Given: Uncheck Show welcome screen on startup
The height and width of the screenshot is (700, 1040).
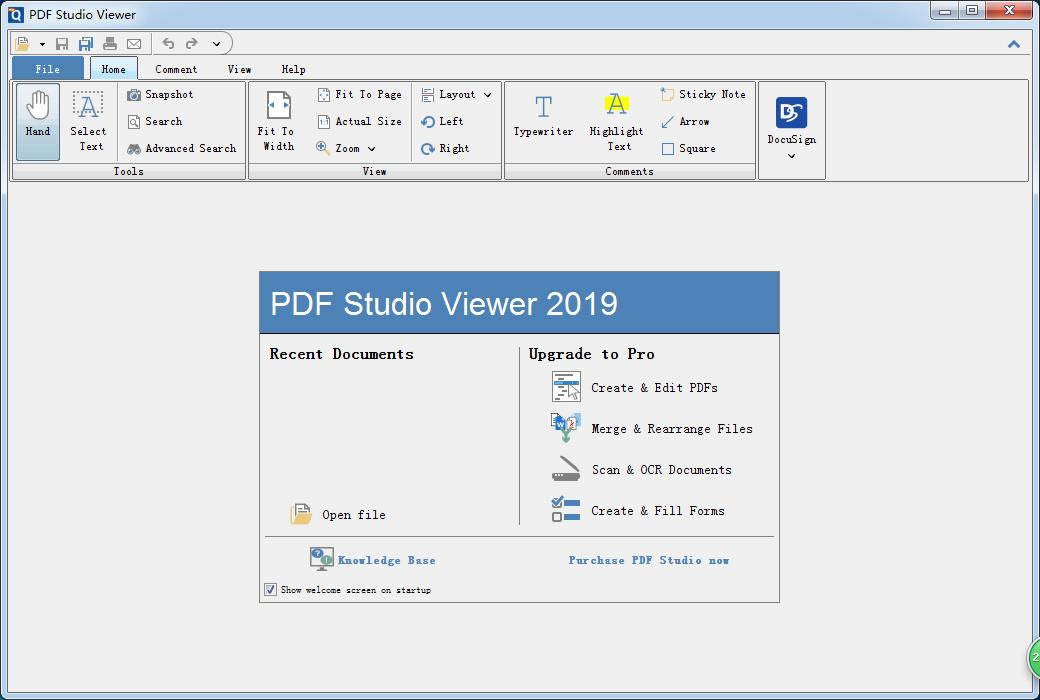Looking at the screenshot, I should click(x=271, y=589).
